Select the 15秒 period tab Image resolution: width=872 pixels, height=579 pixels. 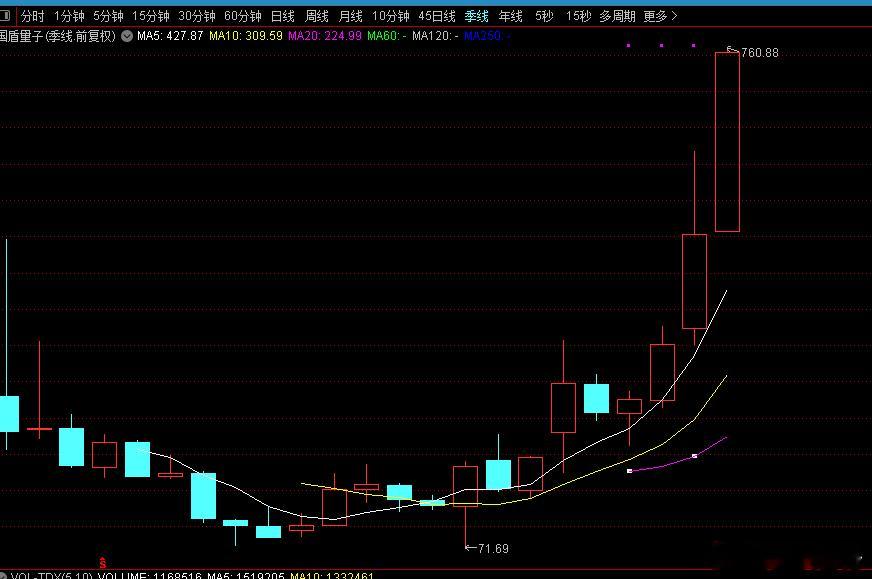[x=578, y=16]
